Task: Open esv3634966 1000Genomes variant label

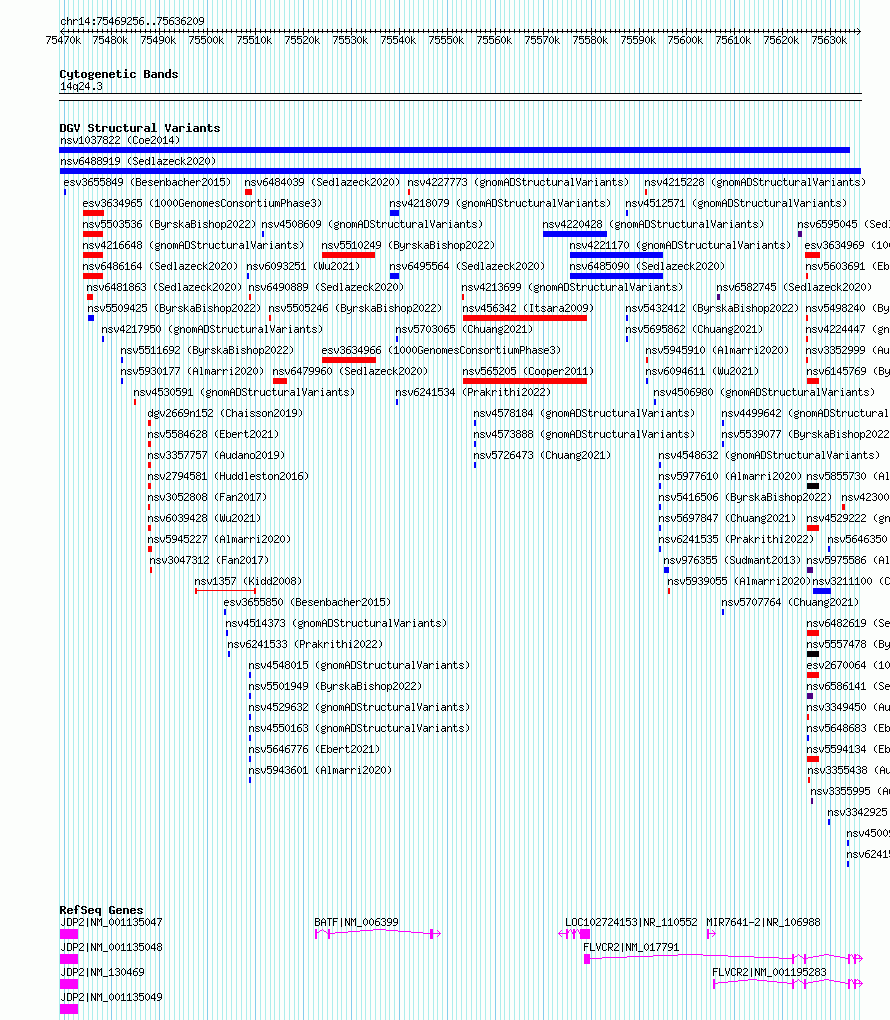Action: point(441,350)
